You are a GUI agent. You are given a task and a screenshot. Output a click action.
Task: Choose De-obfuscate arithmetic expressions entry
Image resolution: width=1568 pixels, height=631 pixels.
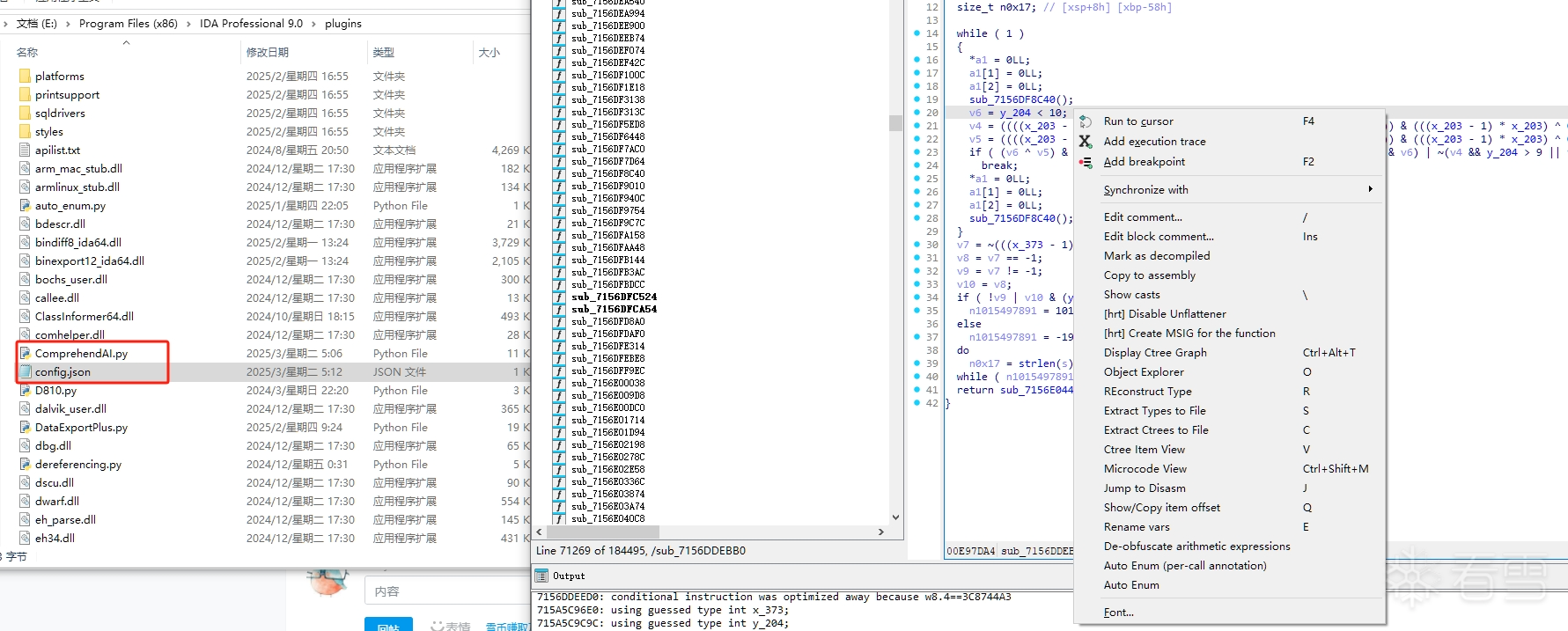pyautogui.click(x=1196, y=547)
